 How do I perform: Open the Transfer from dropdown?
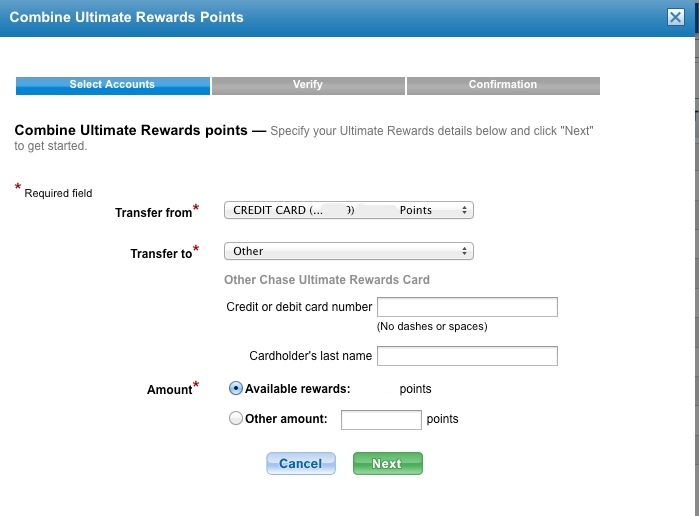(x=348, y=210)
